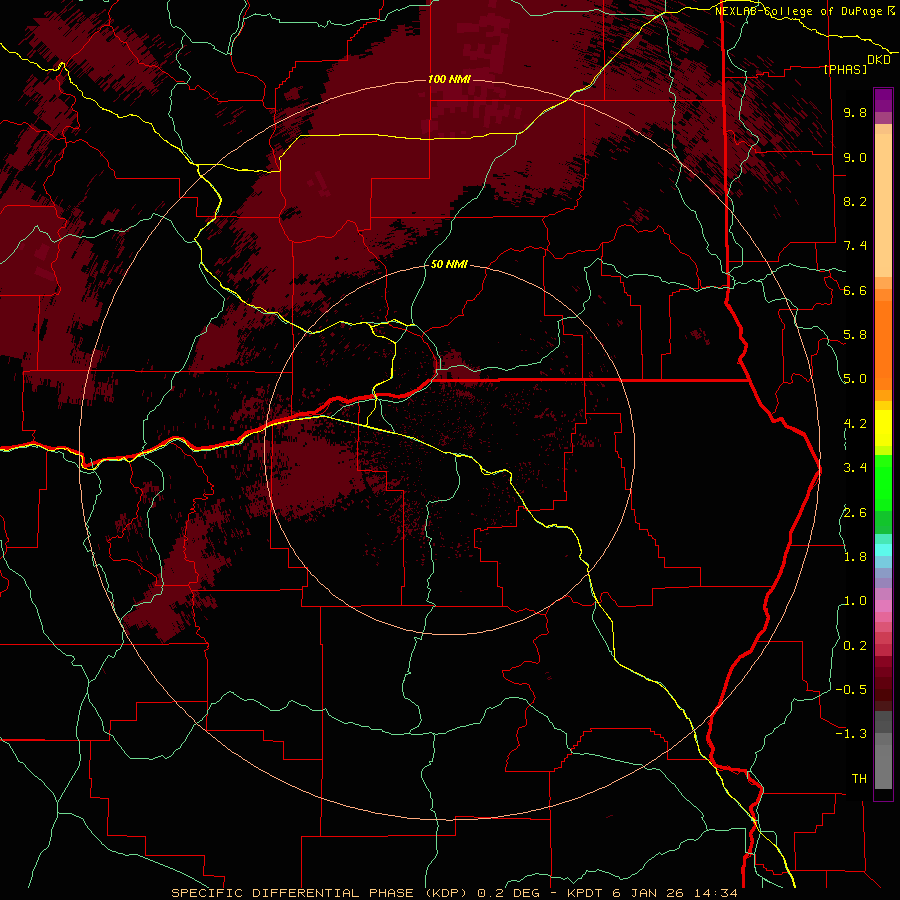Screen dimensions: 900x900
Task: Click the 0.2 value on the color scale
Action: click(855, 645)
